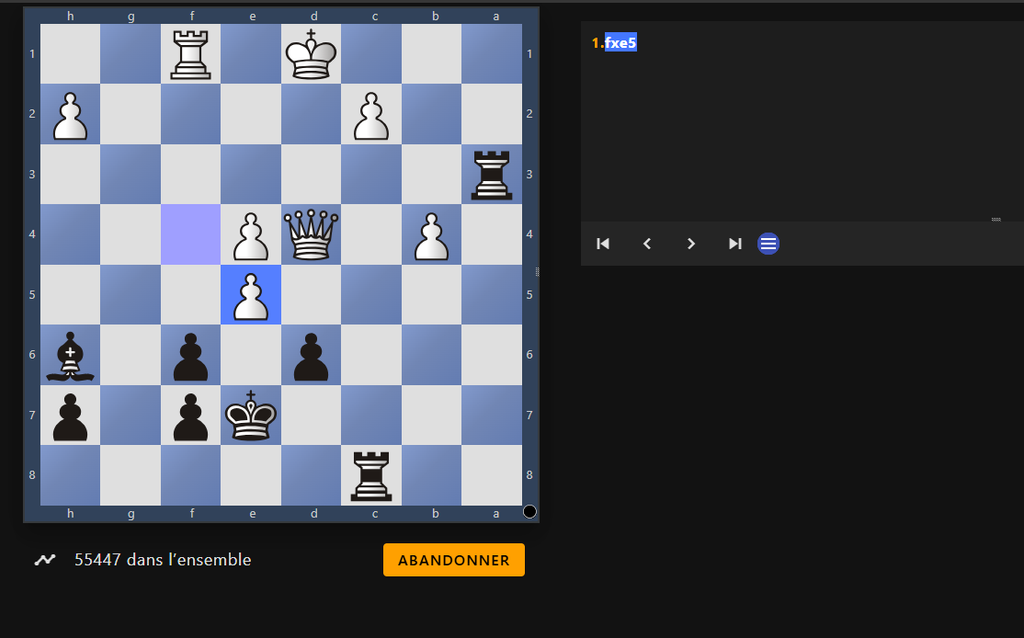Jump to the last move
The width and height of the screenshot is (1024, 638).
click(735, 244)
